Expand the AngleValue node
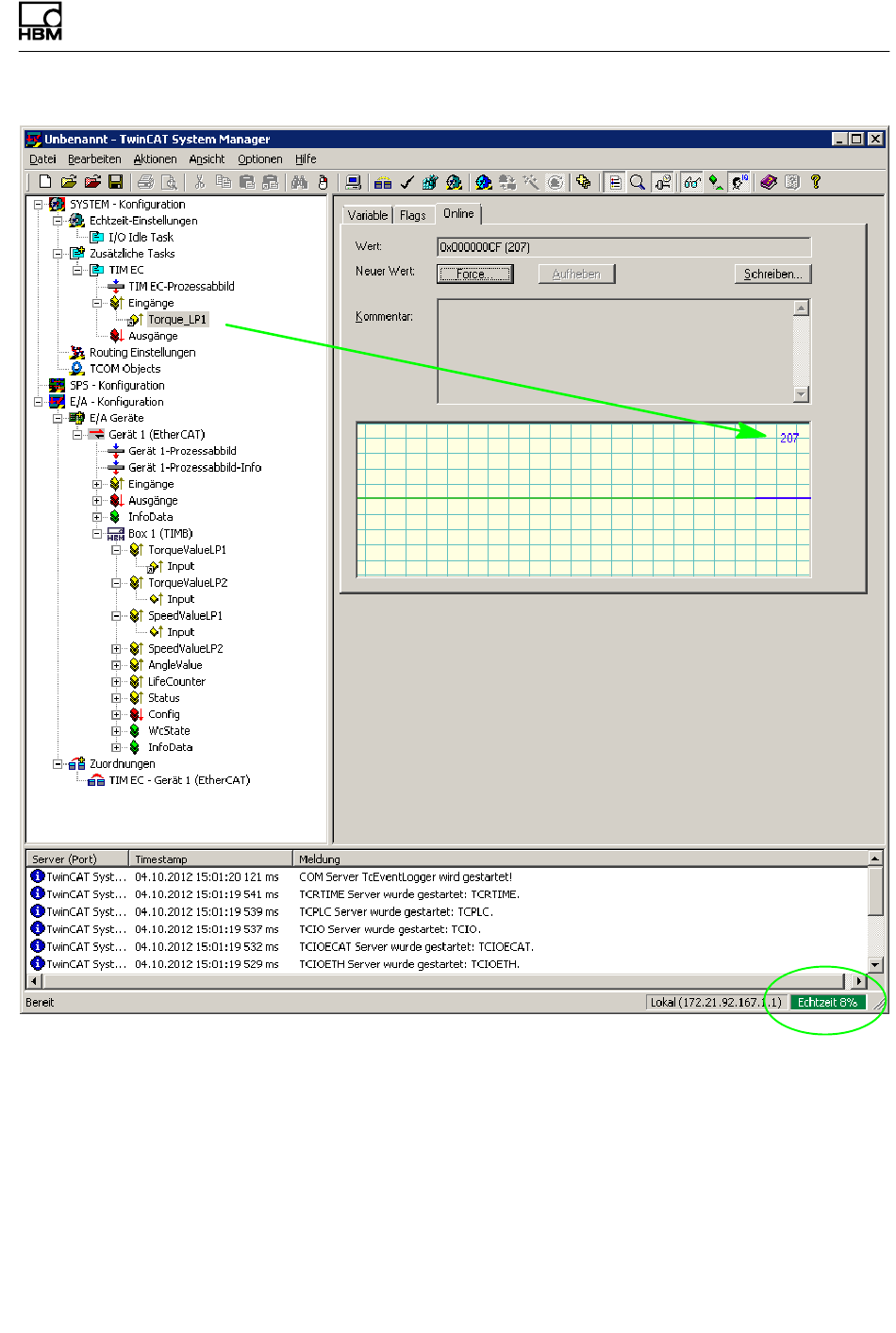The height and width of the screenshot is (1333, 896). click(x=117, y=665)
